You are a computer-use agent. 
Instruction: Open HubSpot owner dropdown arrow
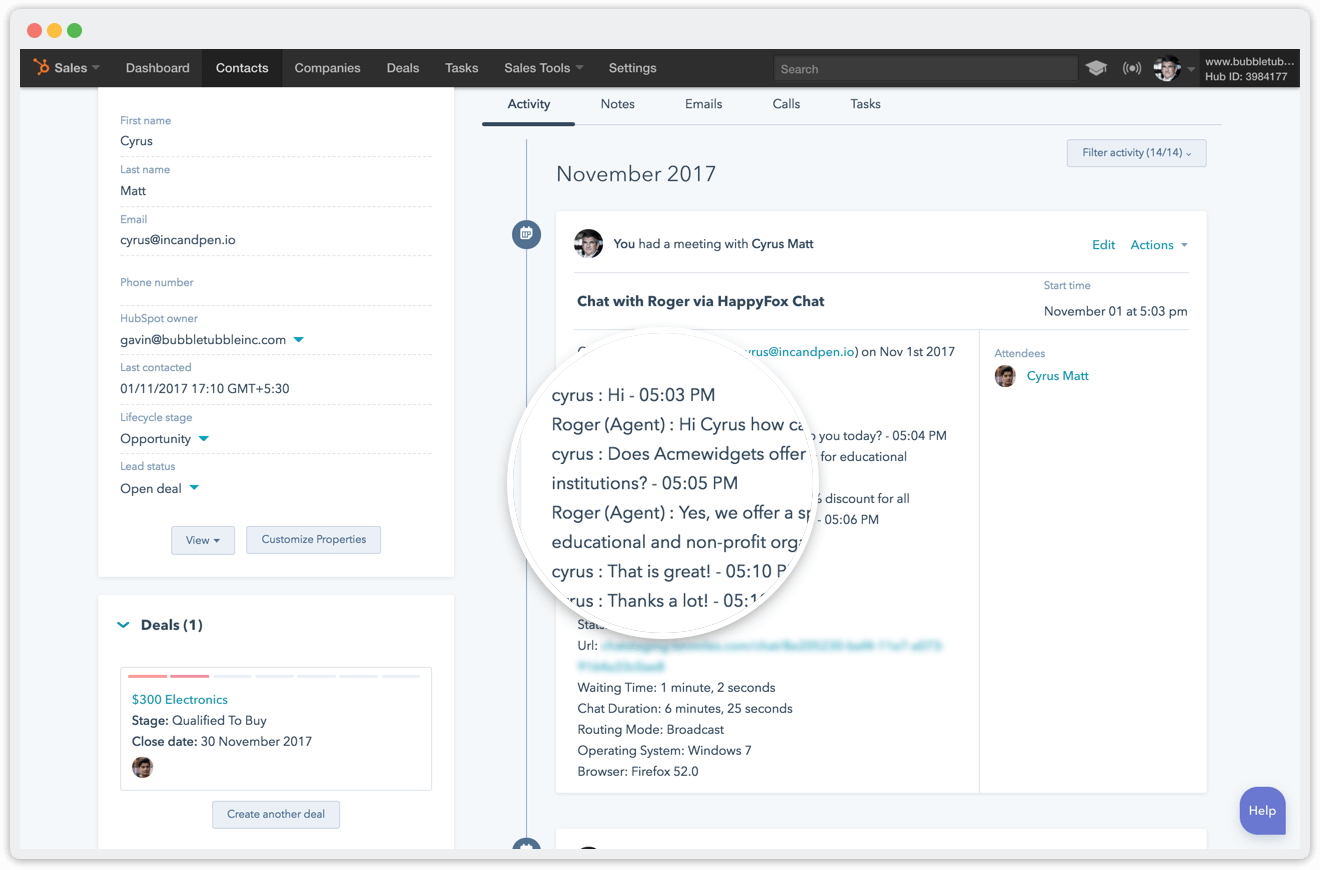(298, 340)
